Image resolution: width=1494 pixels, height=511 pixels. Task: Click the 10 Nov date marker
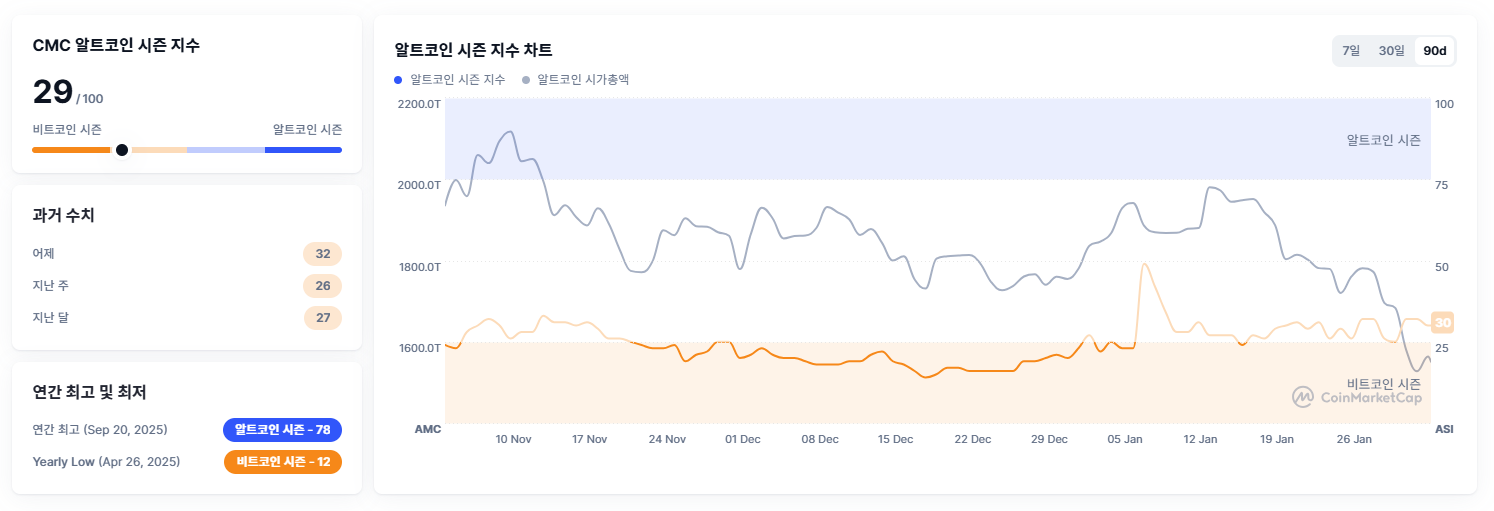(x=513, y=439)
